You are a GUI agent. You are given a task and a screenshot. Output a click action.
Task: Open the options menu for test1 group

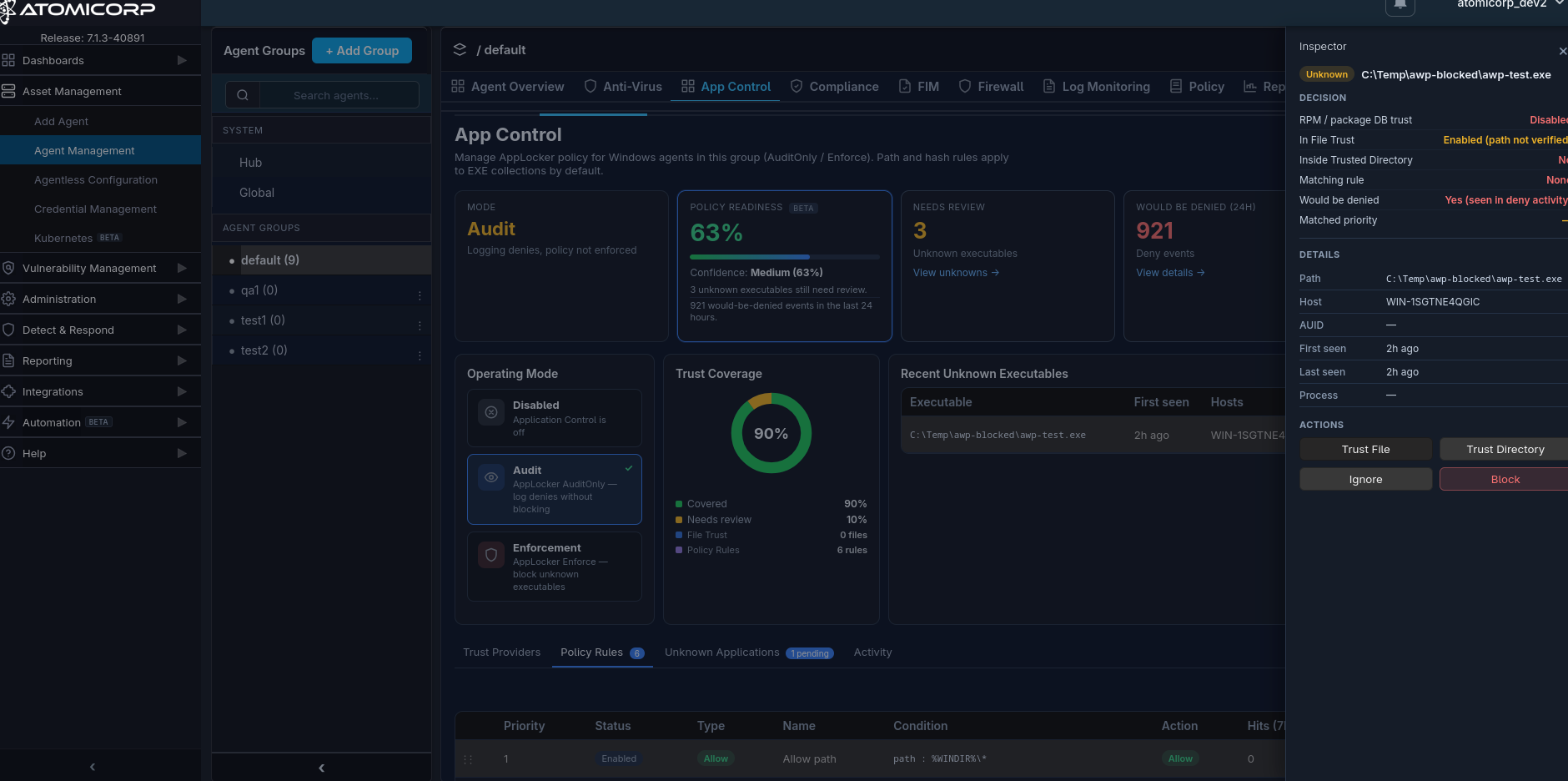point(420,325)
